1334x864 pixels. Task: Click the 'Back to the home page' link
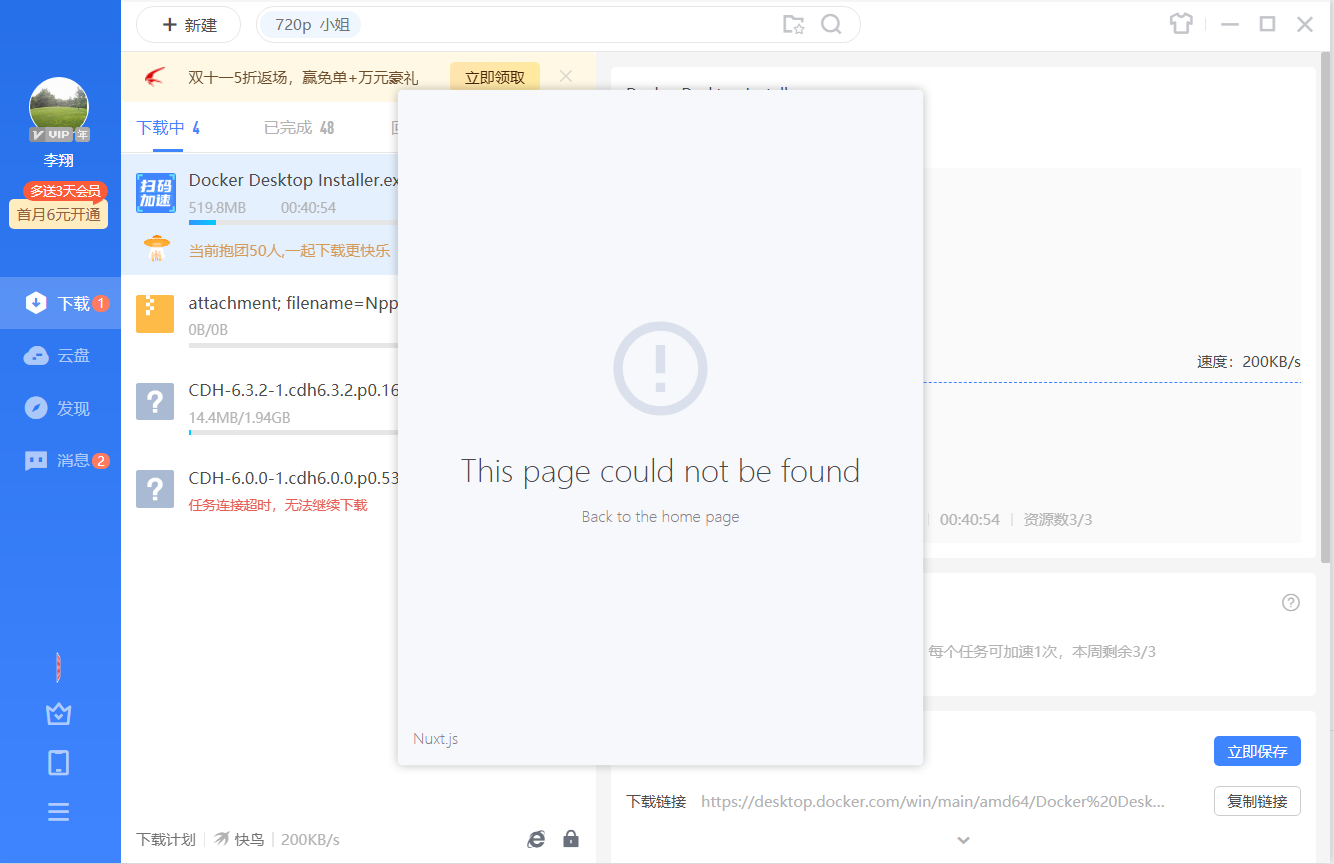[x=660, y=517]
